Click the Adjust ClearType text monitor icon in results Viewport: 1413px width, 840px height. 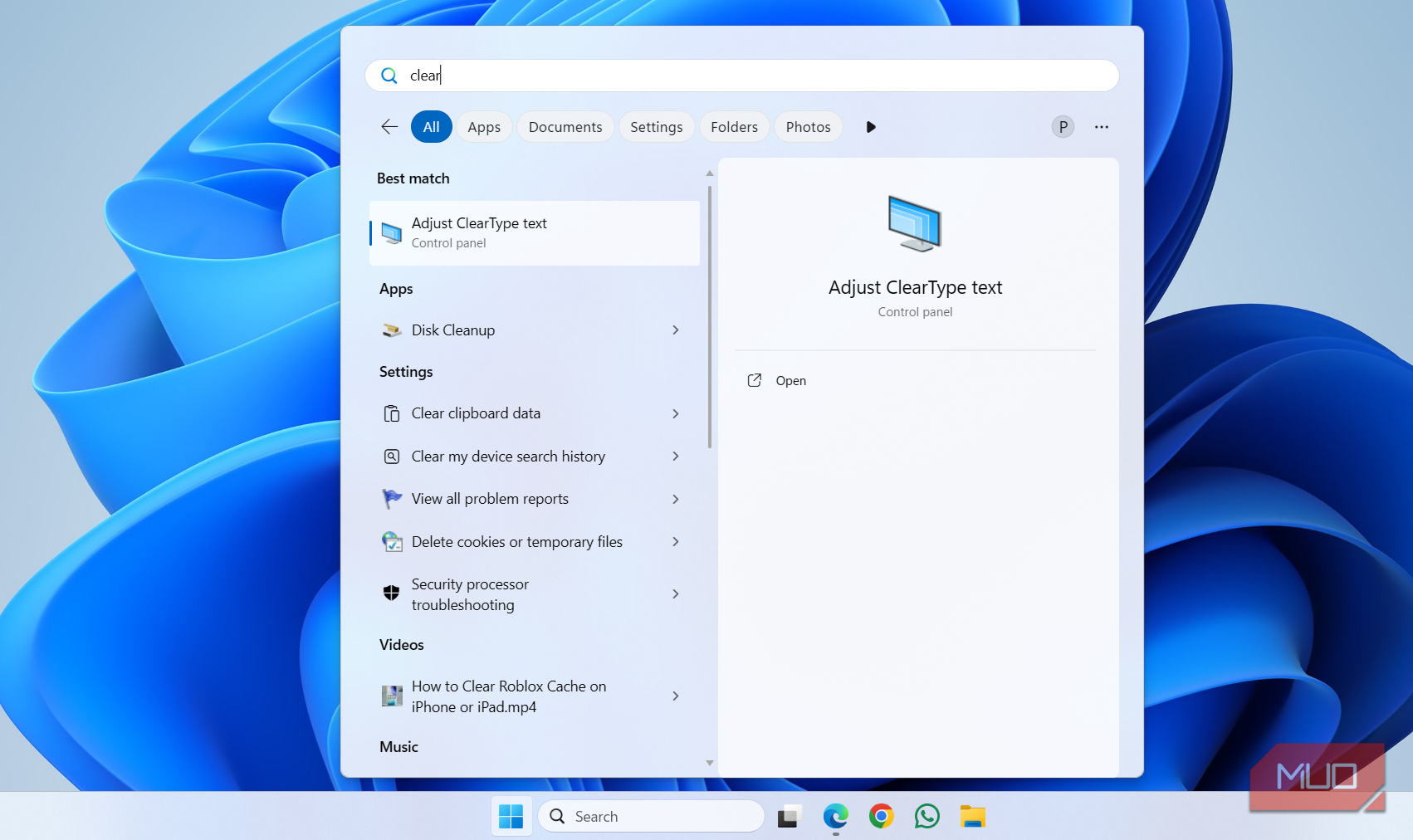click(x=392, y=233)
